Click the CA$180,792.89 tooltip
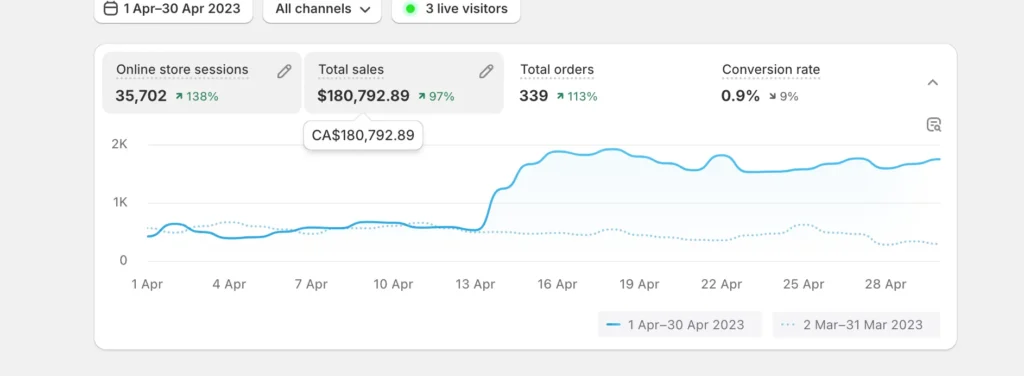 (x=363, y=135)
